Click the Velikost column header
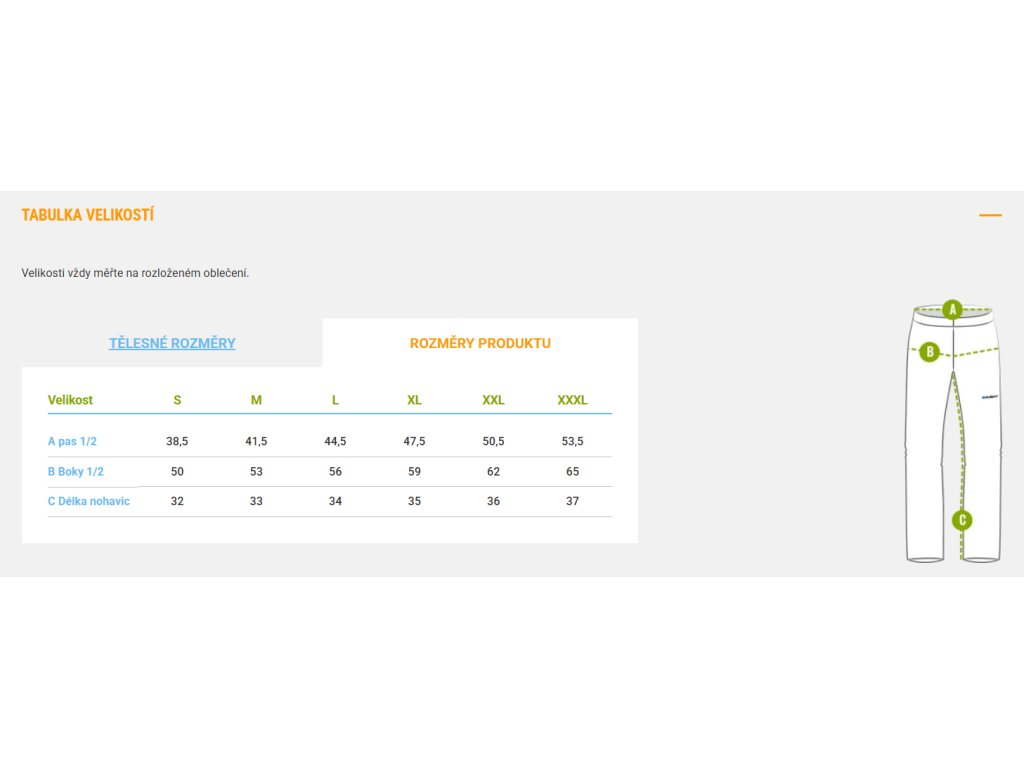The height and width of the screenshot is (768, 1024). pos(71,400)
